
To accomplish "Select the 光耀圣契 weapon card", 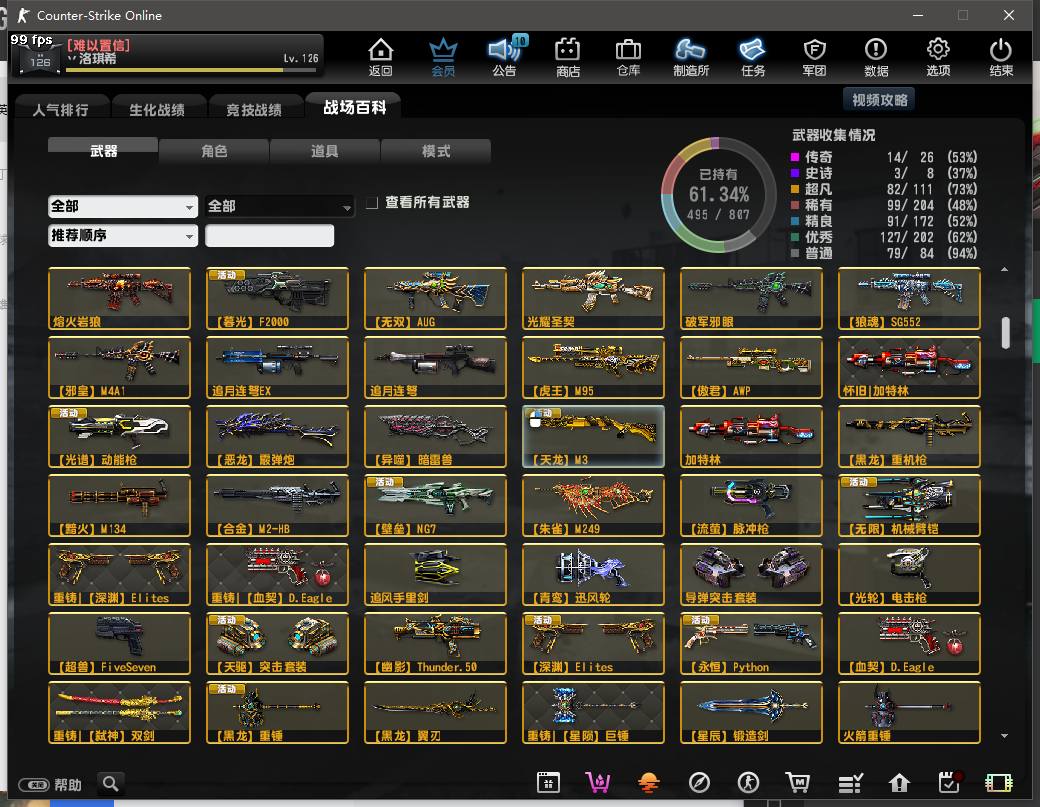I will pyautogui.click(x=593, y=298).
